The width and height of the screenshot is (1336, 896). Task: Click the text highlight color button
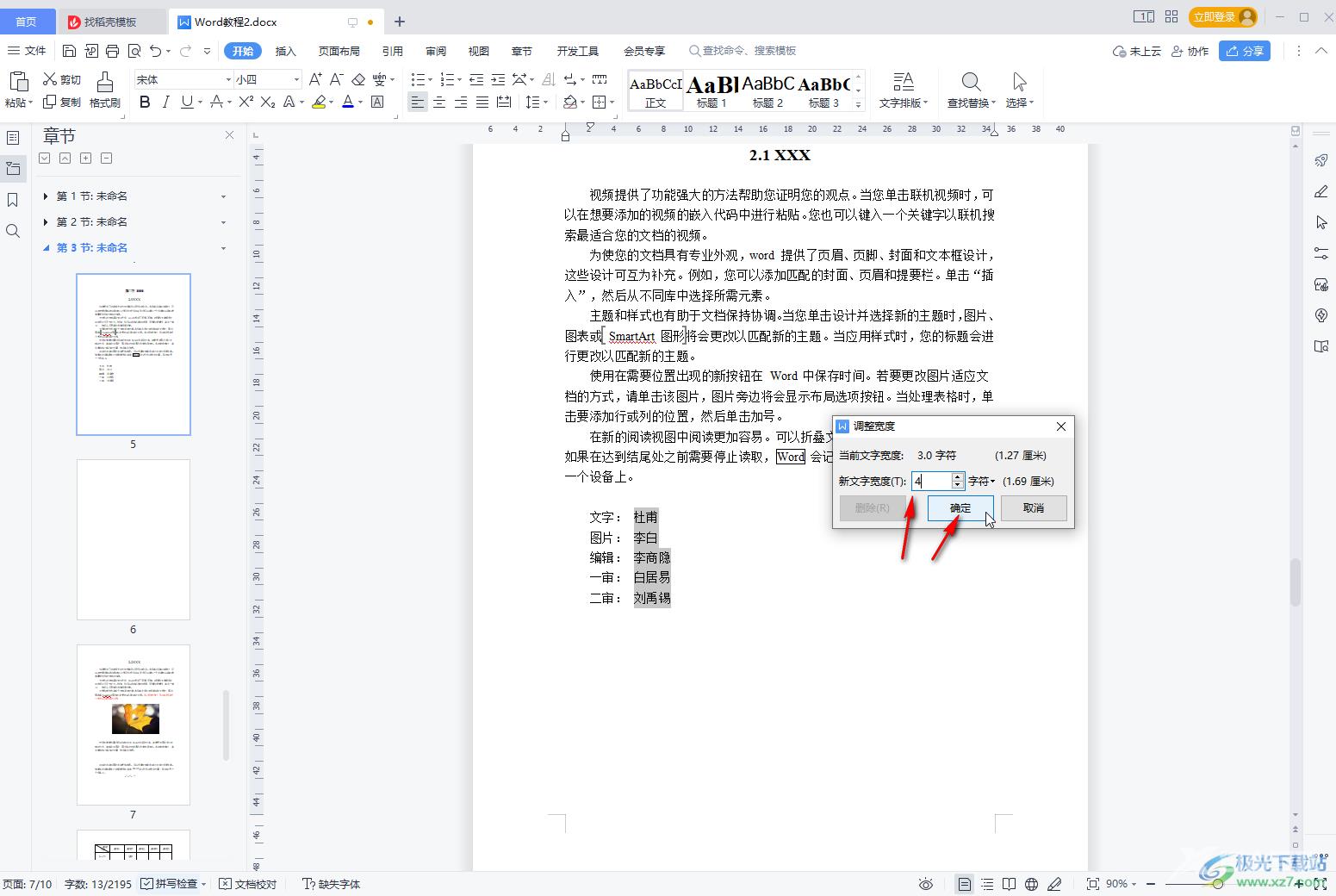pos(319,102)
